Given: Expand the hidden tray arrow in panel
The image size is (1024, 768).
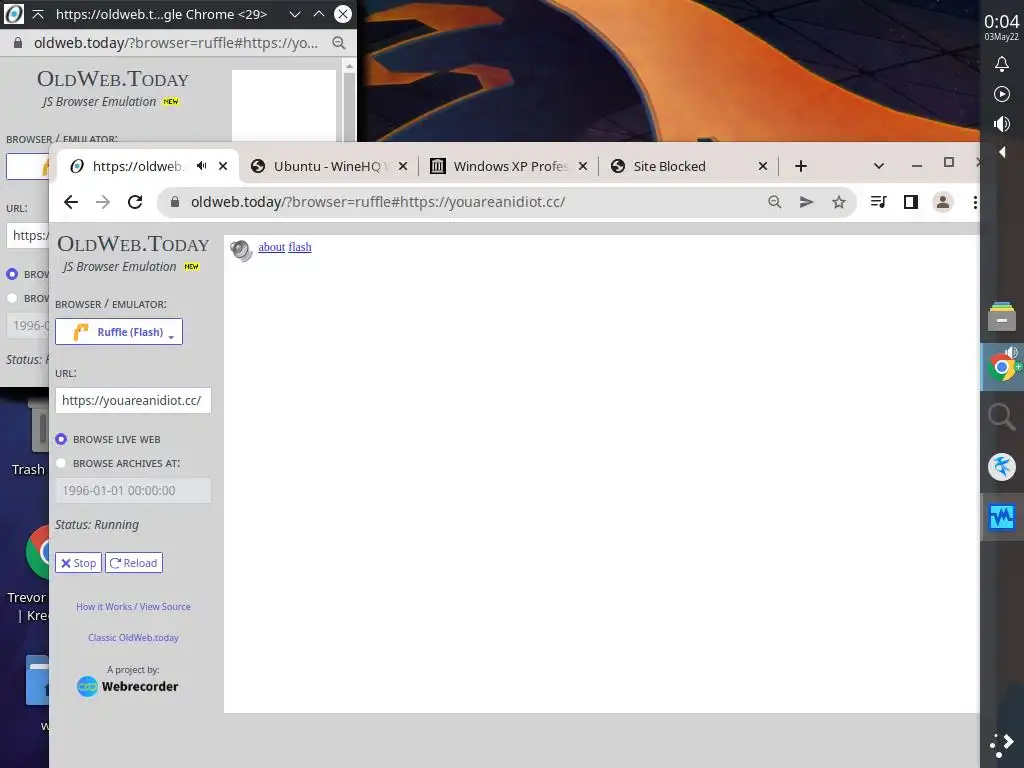Looking at the screenshot, I should point(1001,152).
